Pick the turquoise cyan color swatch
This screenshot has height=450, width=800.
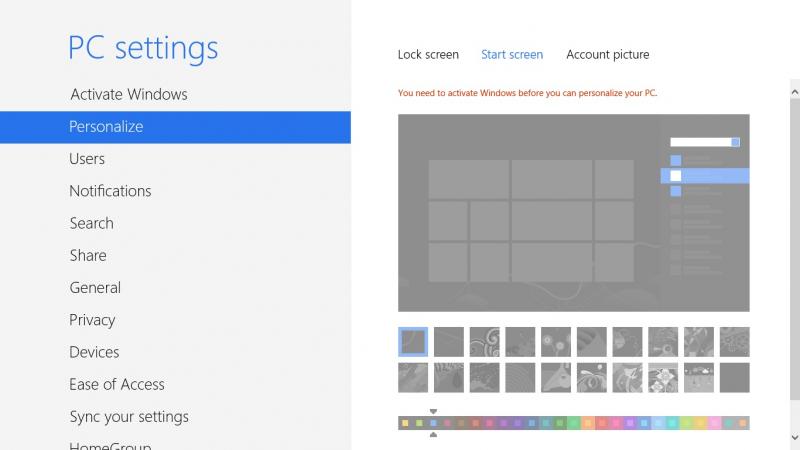click(672, 423)
